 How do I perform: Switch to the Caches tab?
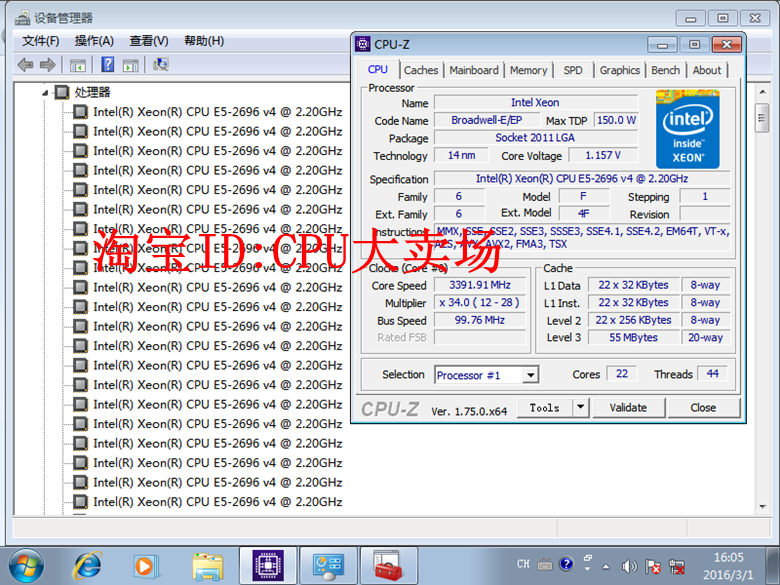421,70
